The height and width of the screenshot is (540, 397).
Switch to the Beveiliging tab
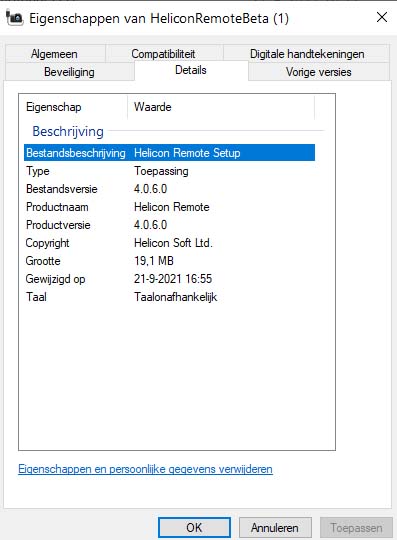69,72
